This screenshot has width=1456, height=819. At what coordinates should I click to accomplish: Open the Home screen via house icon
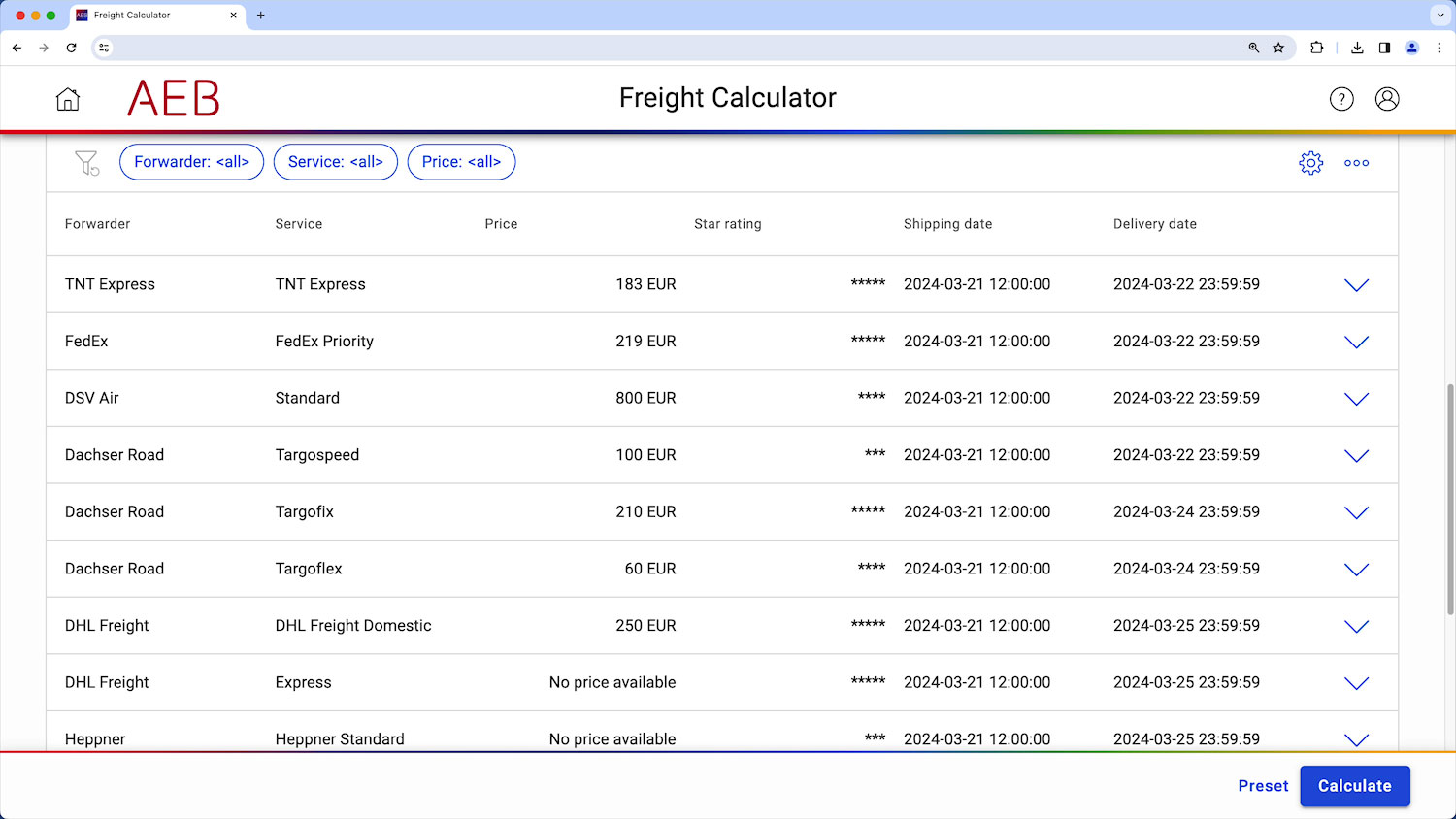coord(67,98)
